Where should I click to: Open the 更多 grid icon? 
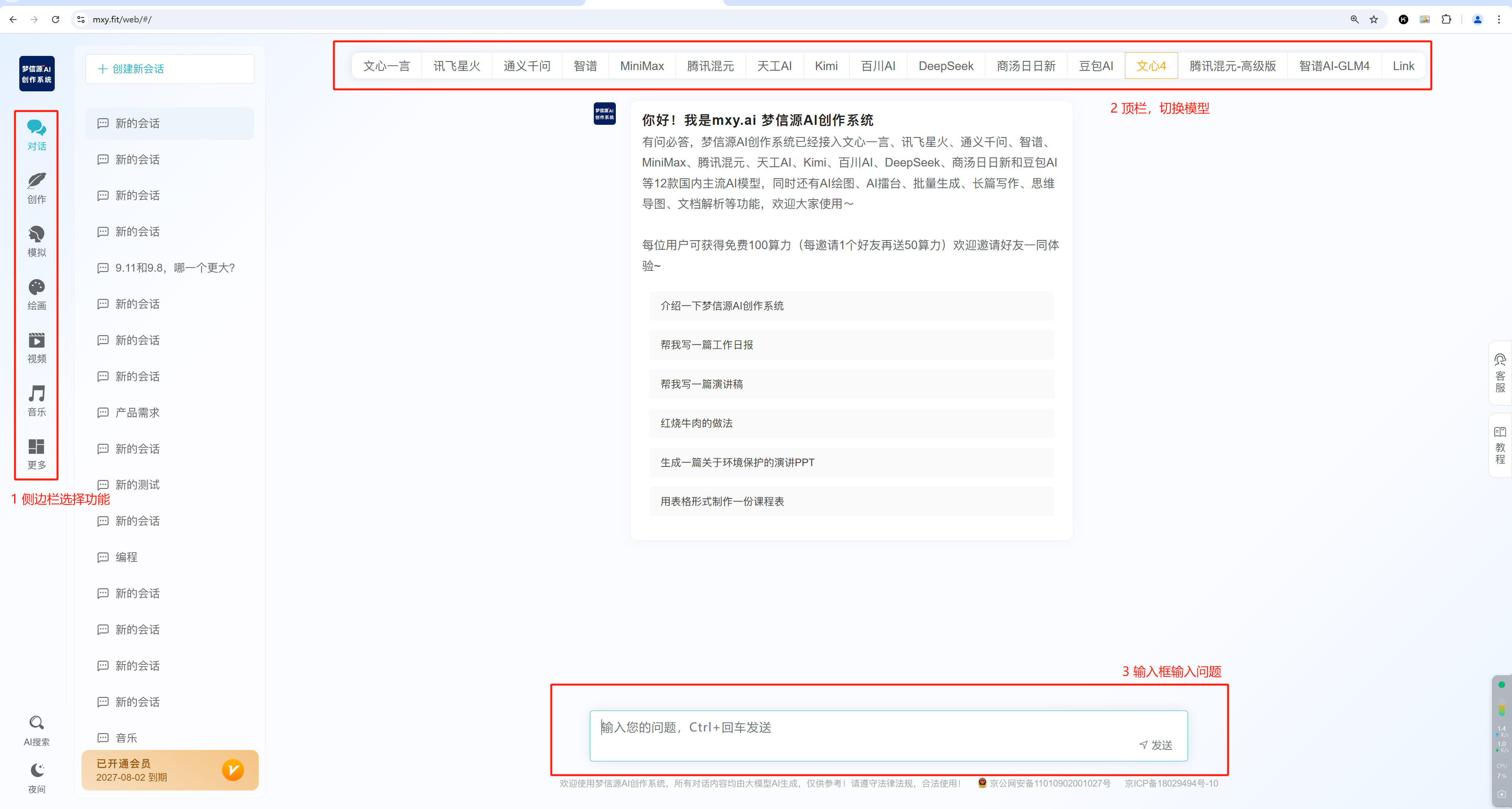pos(36,447)
